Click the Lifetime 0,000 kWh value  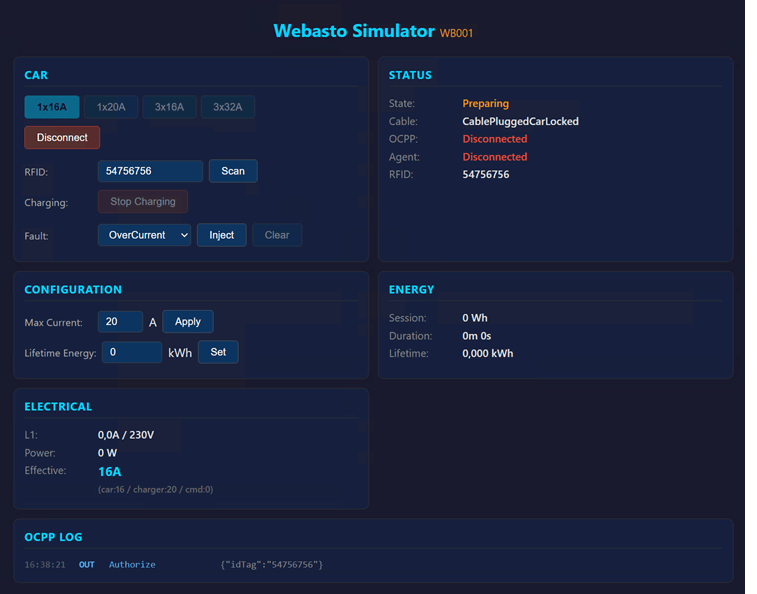coord(488,354)
